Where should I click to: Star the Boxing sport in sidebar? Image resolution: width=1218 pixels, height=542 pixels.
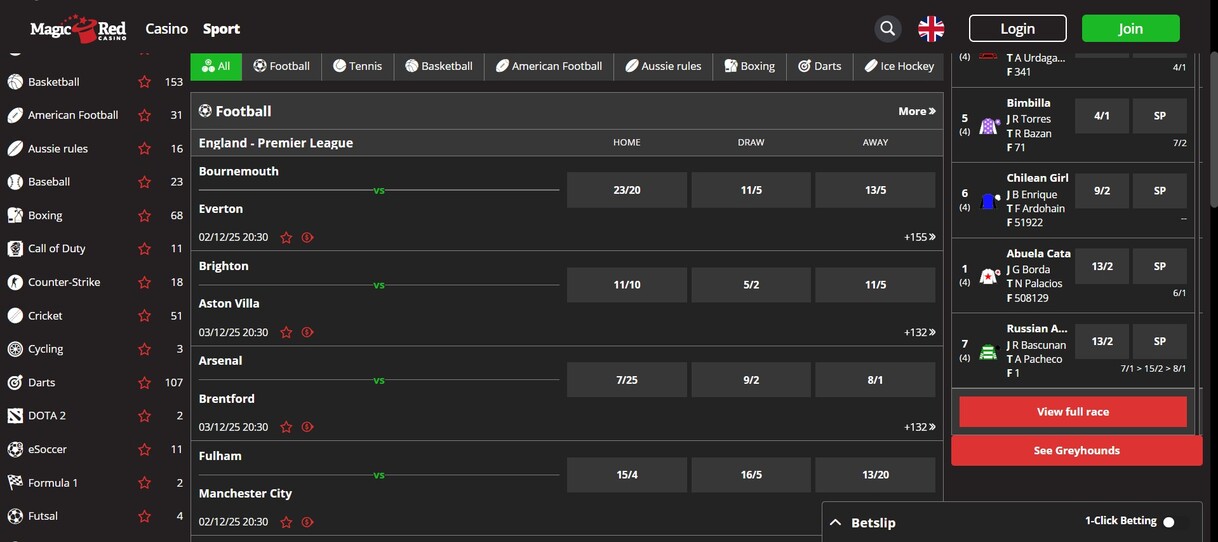144,216
